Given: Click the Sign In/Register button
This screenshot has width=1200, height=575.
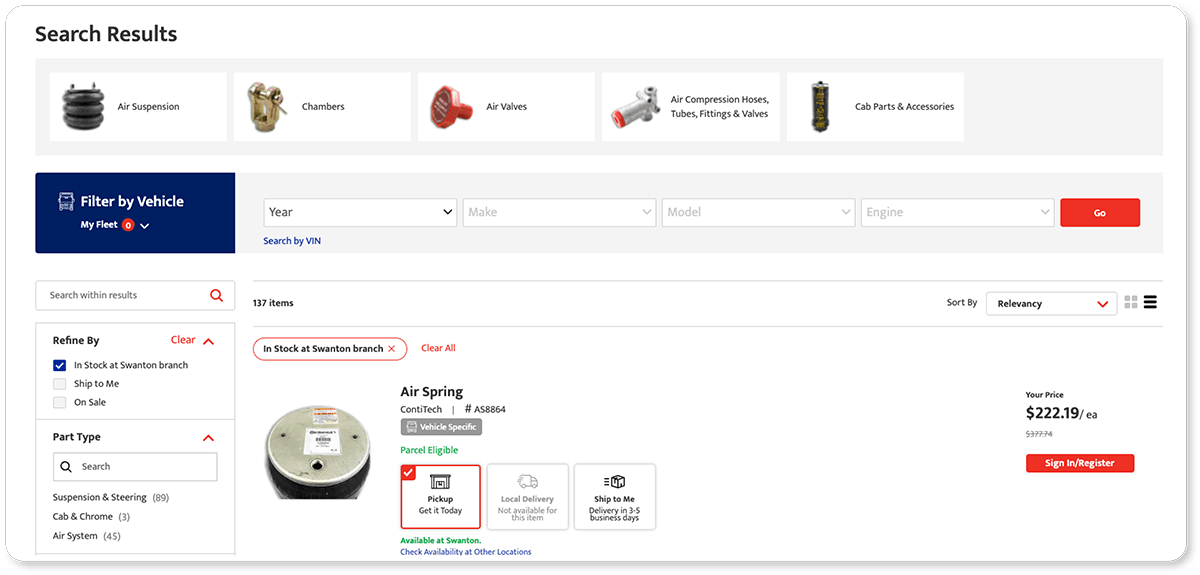Looking at the screenshot, I should 1079,463.
